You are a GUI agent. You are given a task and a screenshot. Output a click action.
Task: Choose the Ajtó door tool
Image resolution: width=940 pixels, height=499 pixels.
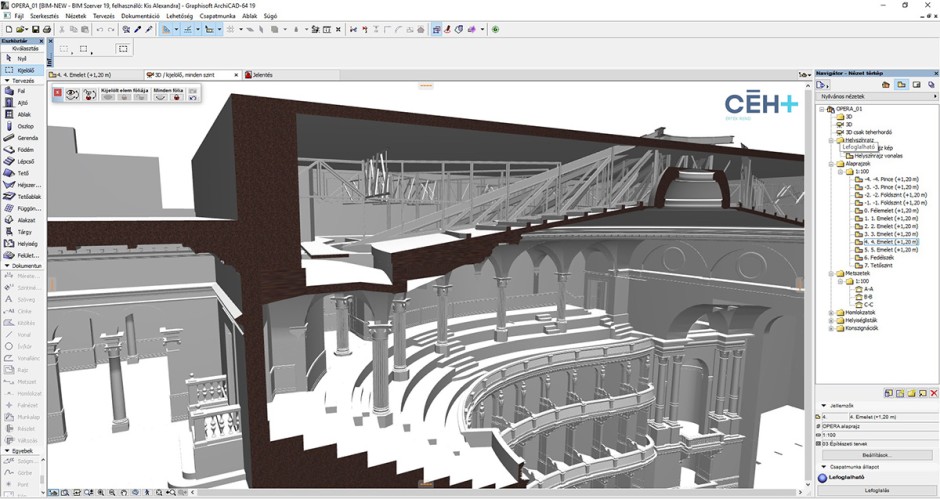coord(21,103)
